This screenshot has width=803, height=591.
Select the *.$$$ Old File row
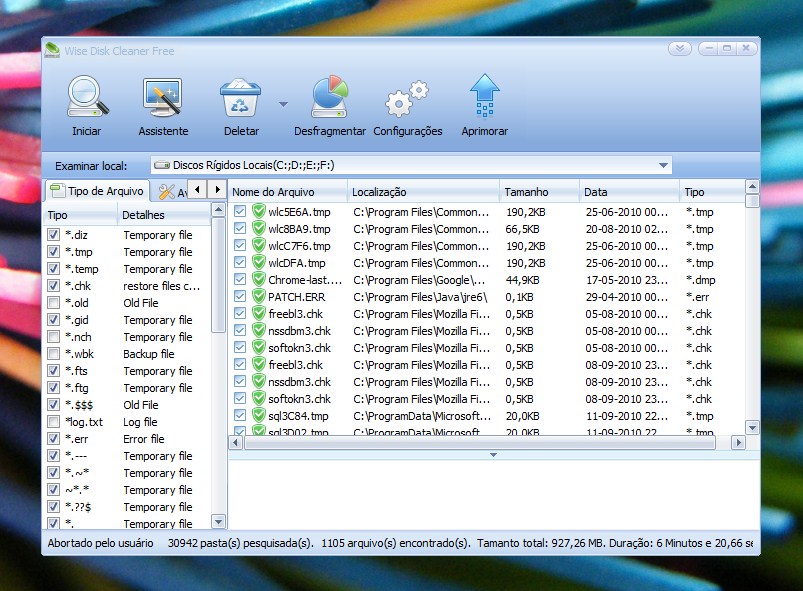[x=128, y=405]
